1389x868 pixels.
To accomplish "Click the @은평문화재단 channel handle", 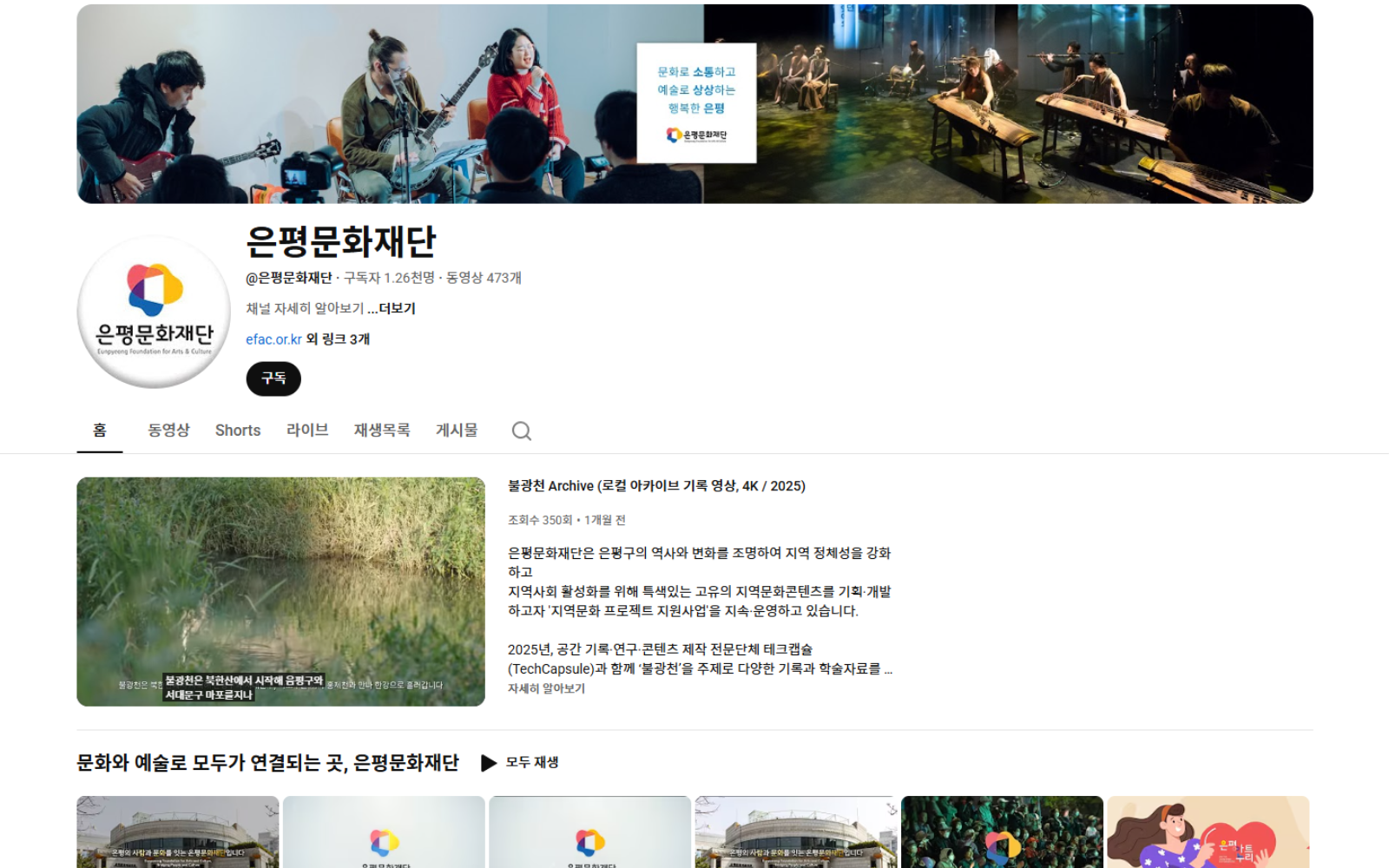I will pos(289,278).
